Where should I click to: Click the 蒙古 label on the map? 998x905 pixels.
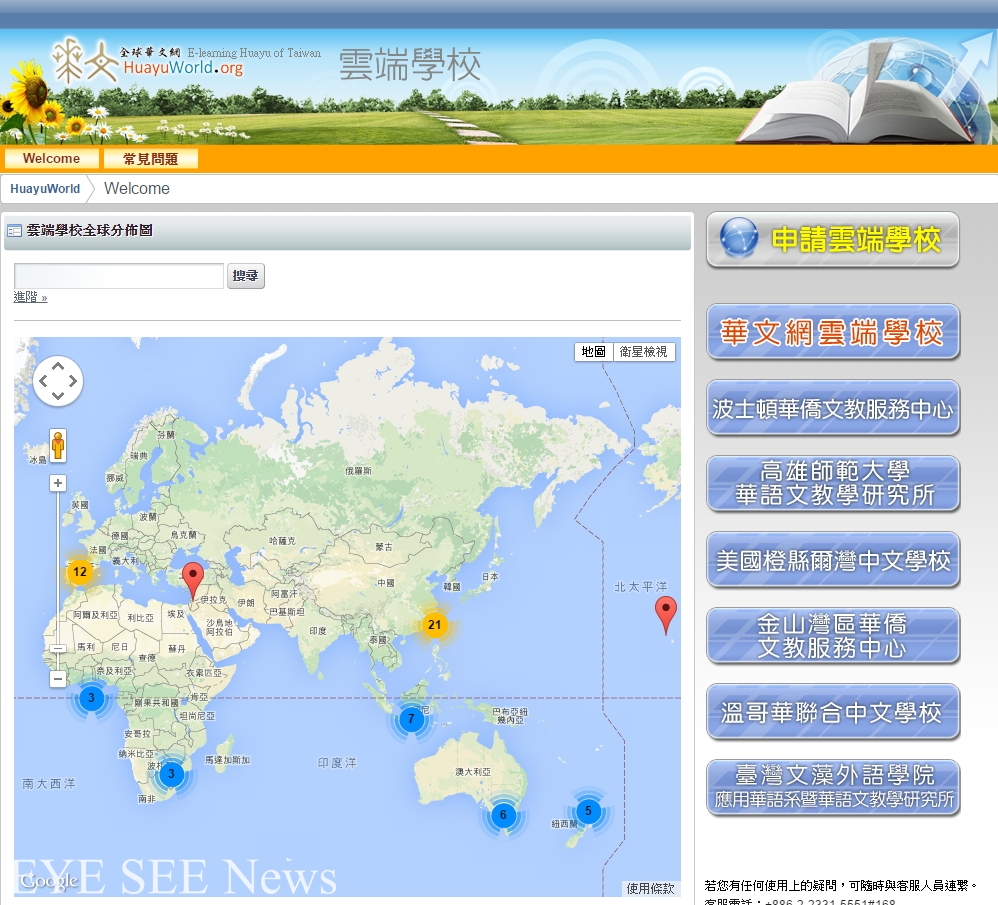click(384, 547)
